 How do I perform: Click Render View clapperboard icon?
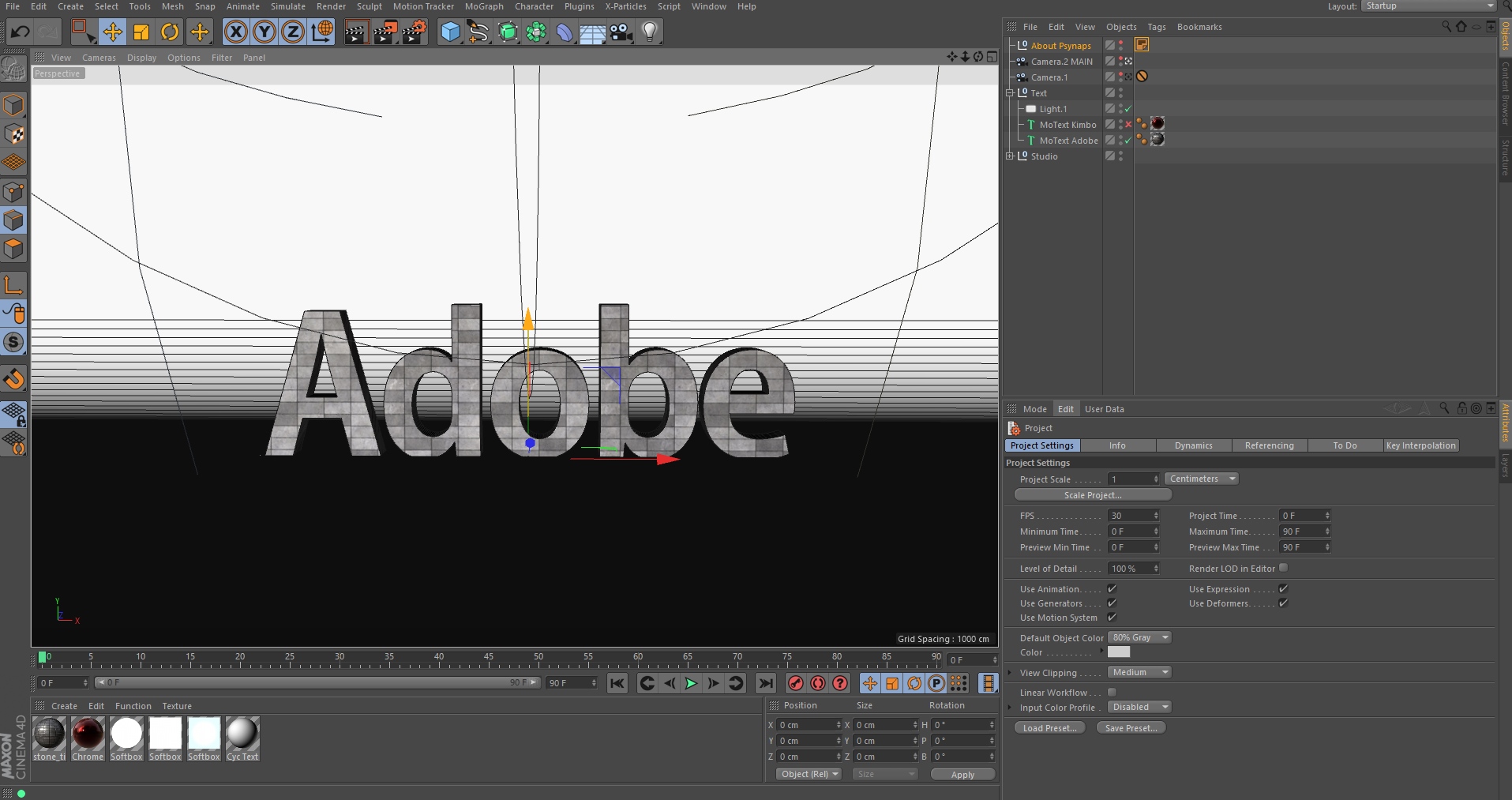click(x=356, y=32)
